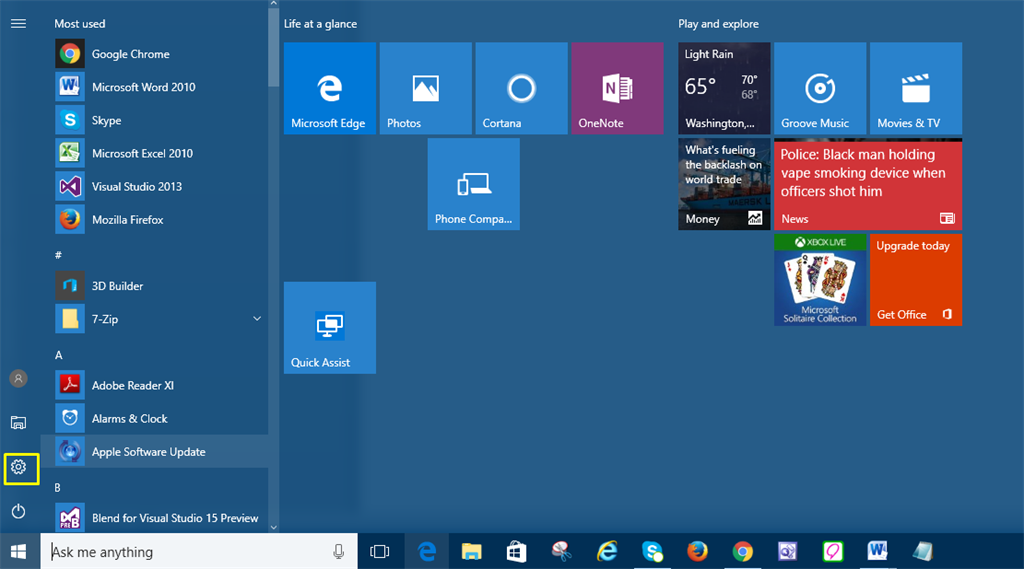The height and width of the screenshot is (569, 1024).
Task: Open Google Chrome from Most used
Action: point(130,54)
